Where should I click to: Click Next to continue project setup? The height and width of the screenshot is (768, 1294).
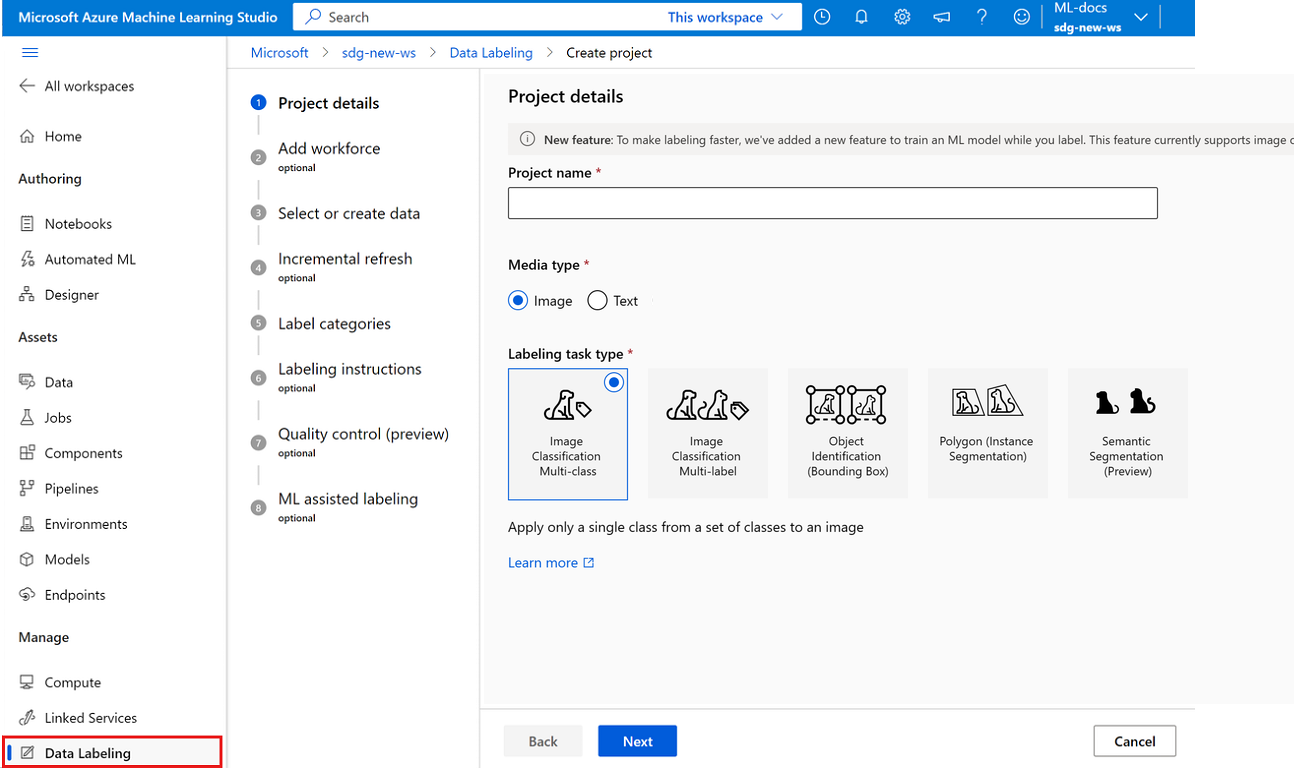637,741
